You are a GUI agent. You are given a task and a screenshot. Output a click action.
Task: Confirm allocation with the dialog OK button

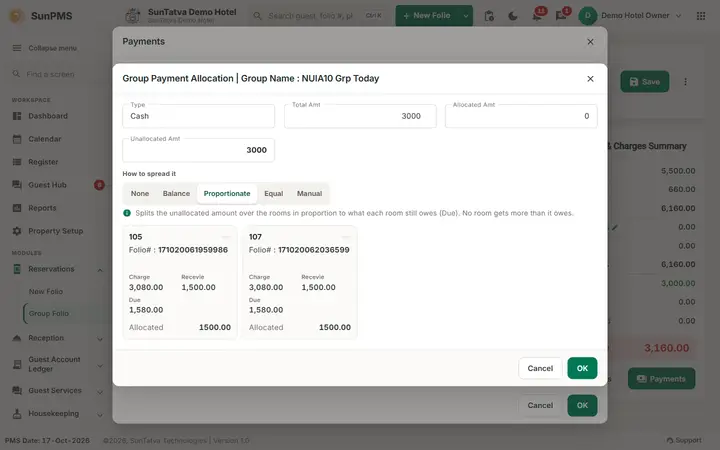click(x=582, y=368)
